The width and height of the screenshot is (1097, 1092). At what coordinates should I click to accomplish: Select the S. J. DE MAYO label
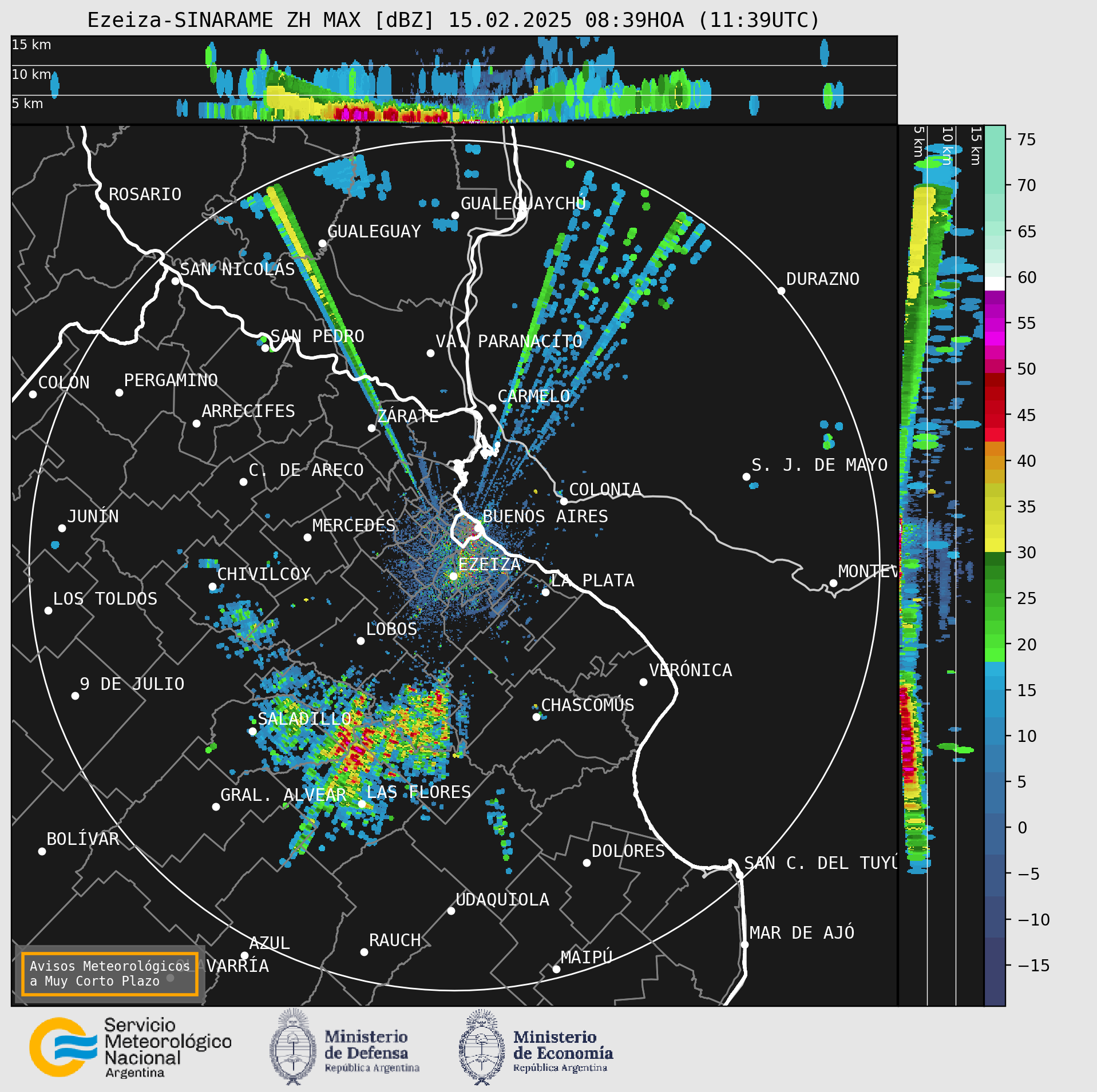click(x=819, y=465)
